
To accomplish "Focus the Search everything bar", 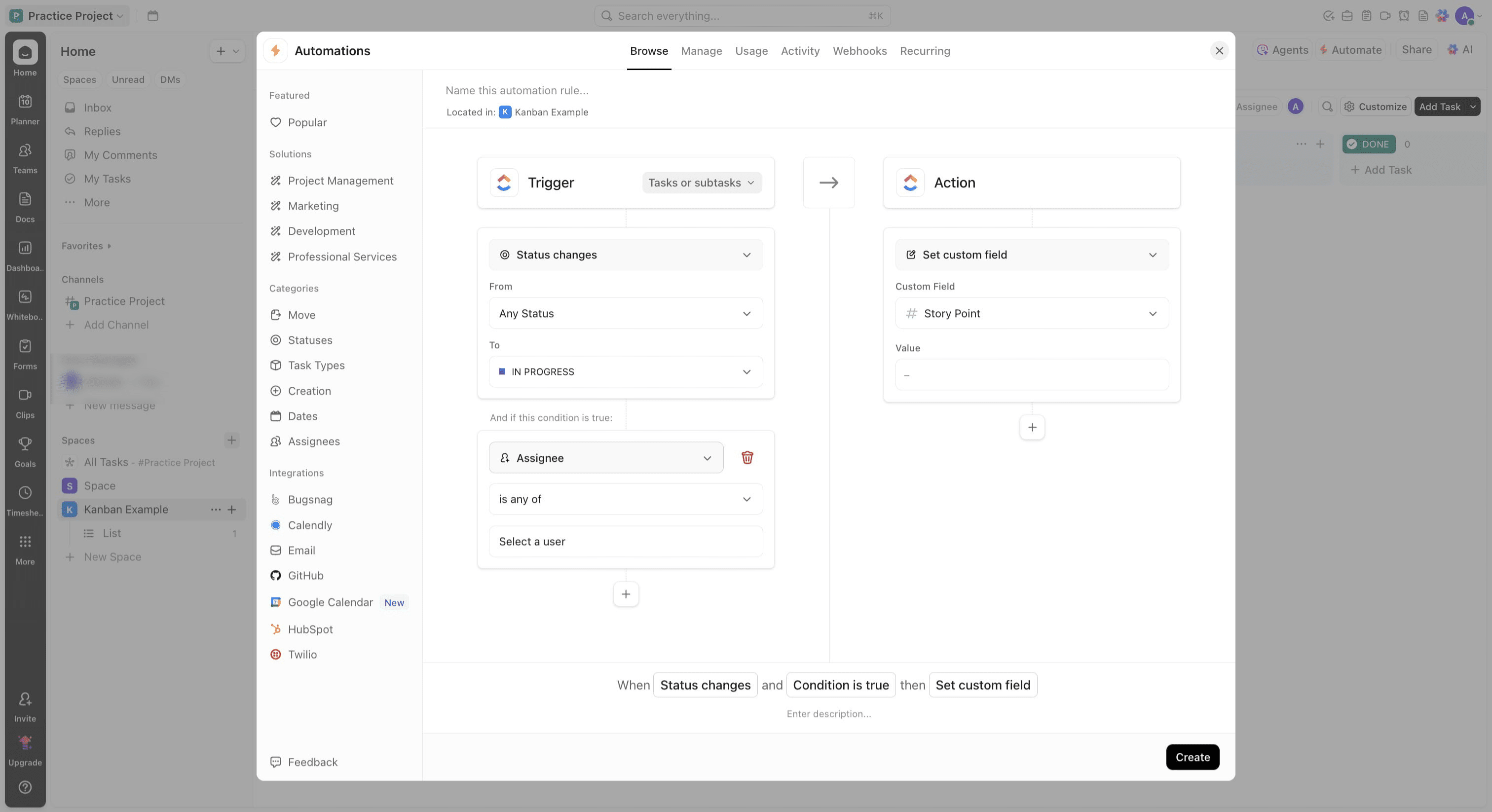I will click(742, 16).
